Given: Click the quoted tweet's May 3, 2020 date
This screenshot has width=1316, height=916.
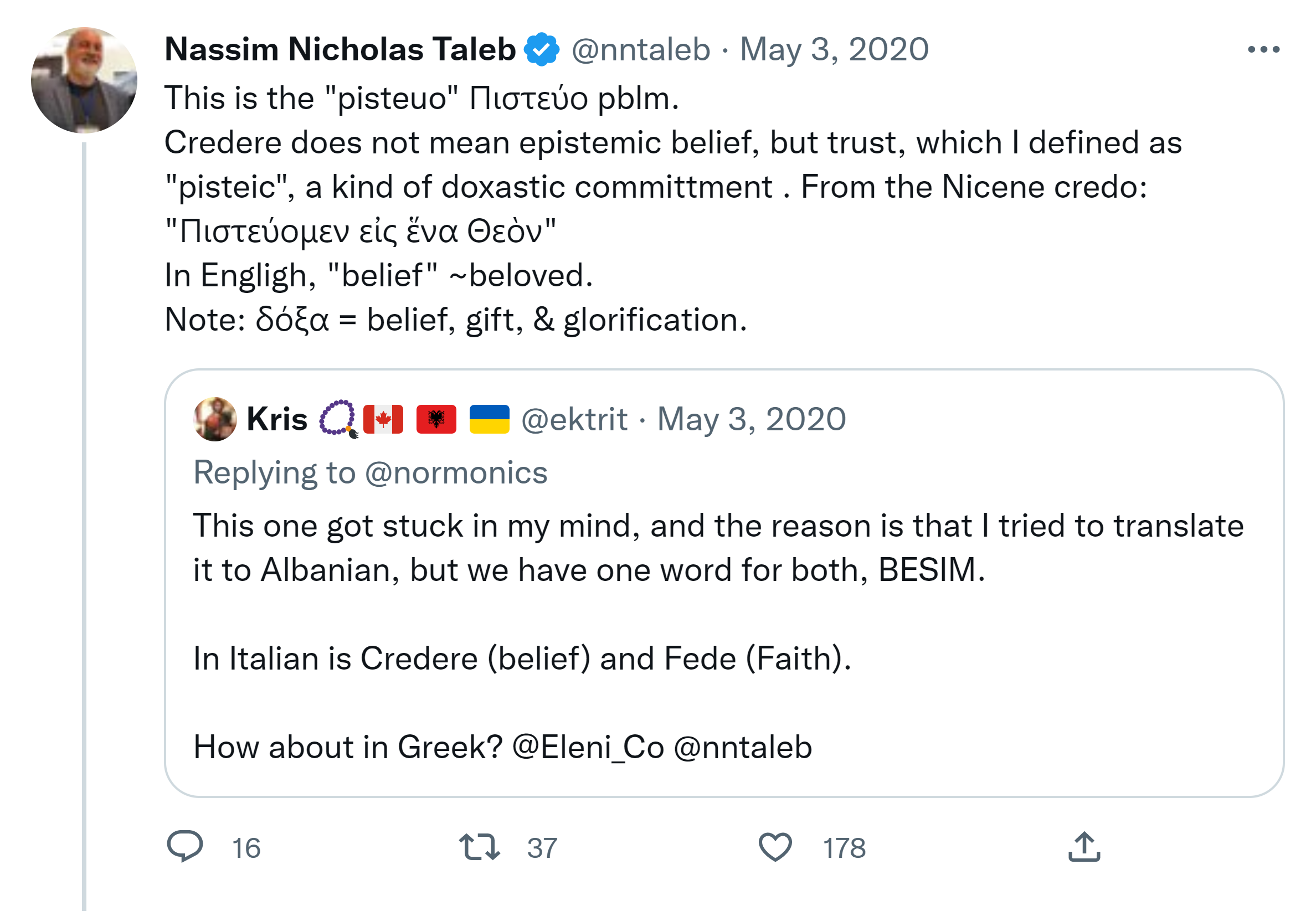Looking at the screenshot, I should pos(751,419).
